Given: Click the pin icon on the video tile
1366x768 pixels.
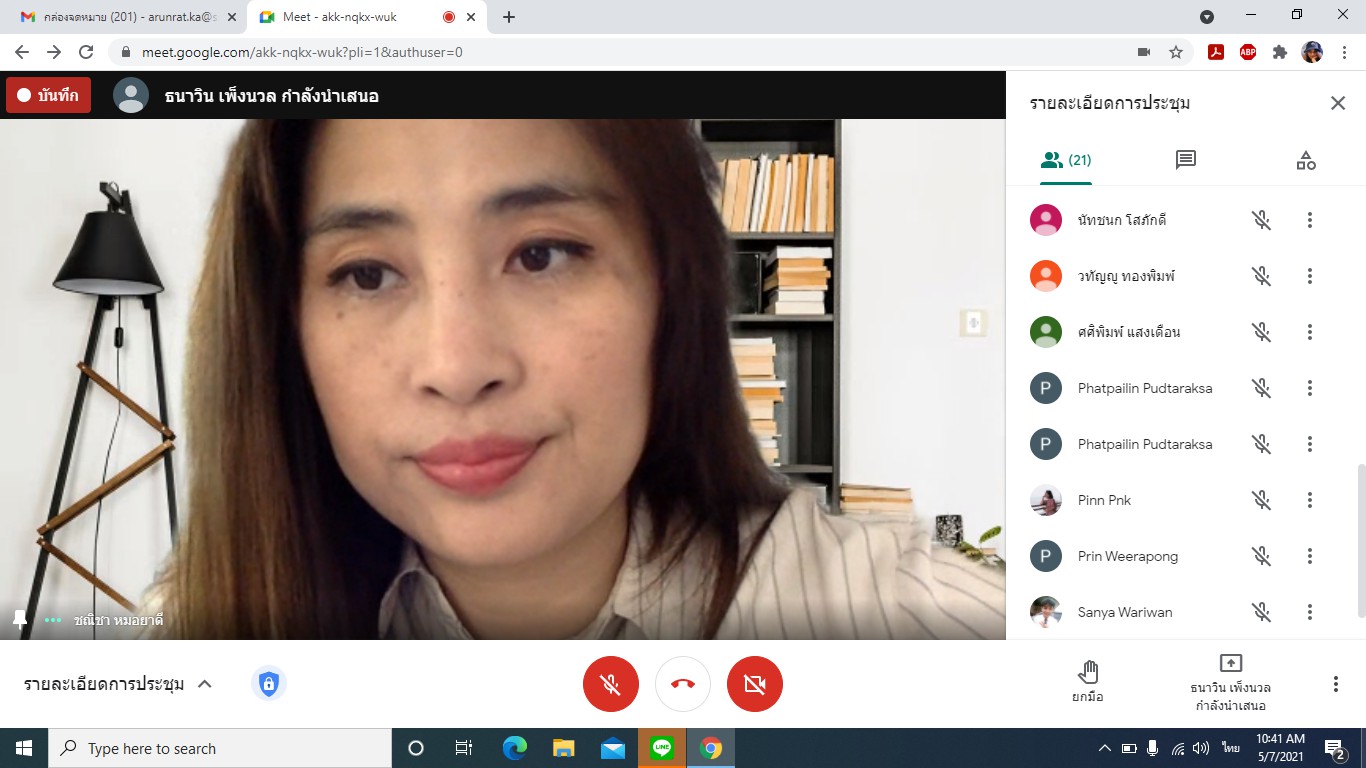Looking at the screenshot, I should 20,619.
